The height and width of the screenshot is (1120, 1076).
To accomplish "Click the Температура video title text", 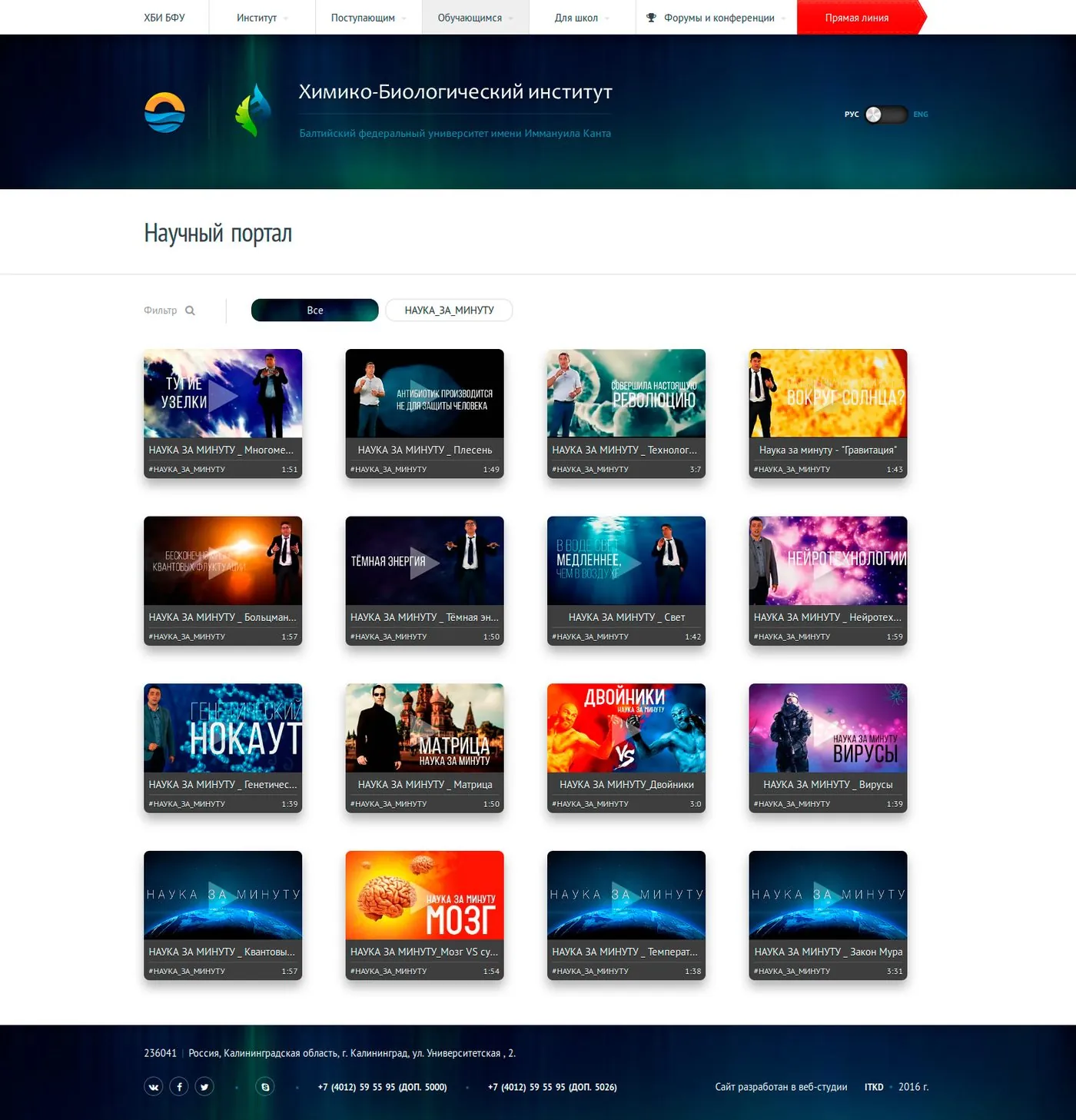I will click(x=625, y=952).
